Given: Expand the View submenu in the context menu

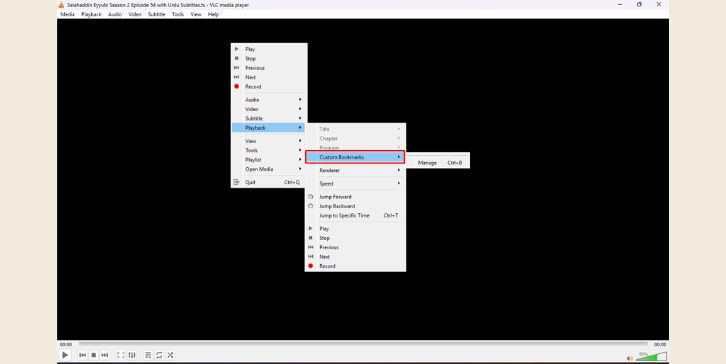Looking at the screenshot, I should click(x=269, y=141).
